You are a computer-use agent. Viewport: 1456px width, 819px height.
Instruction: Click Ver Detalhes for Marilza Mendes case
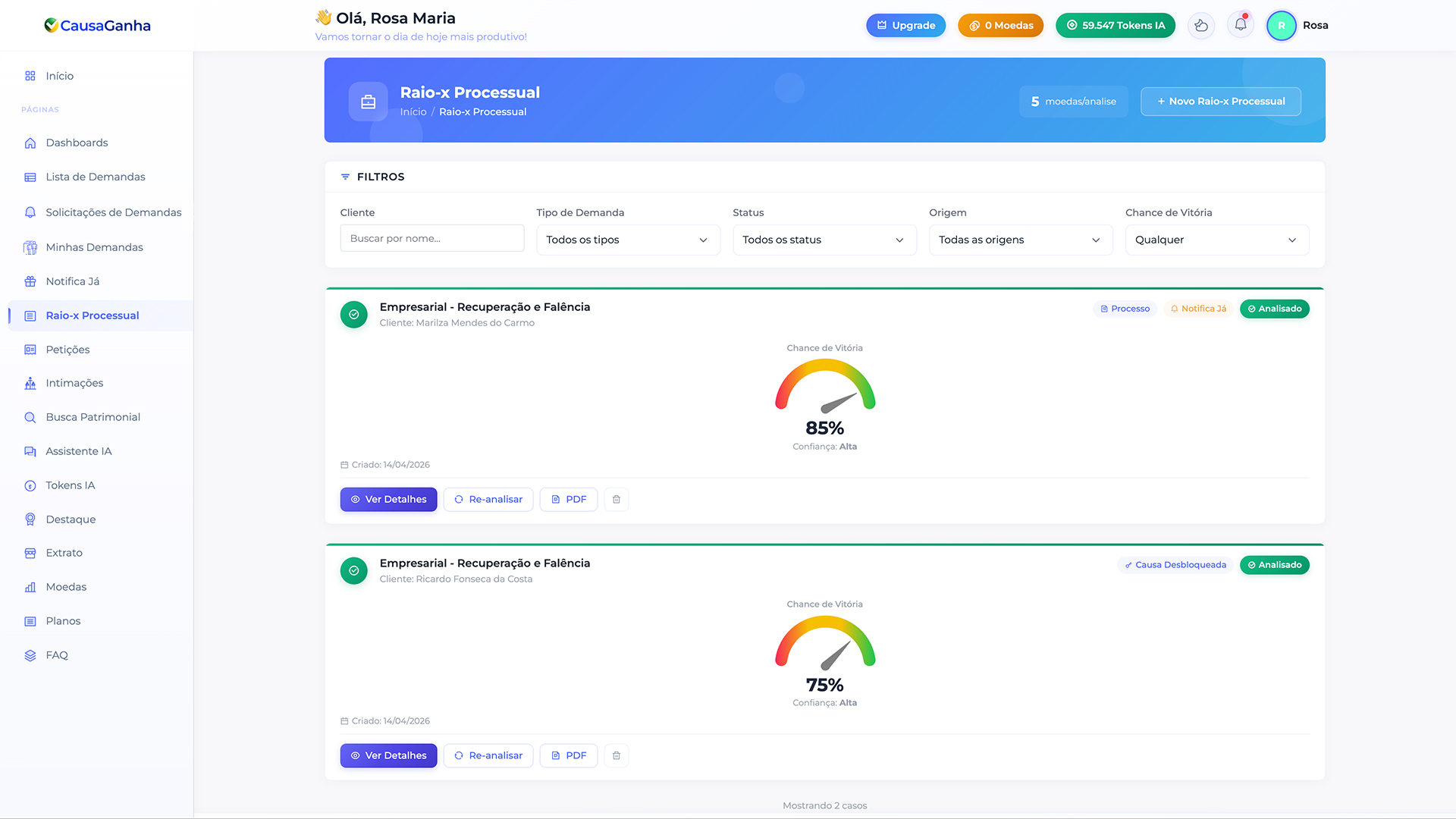[x=388, y=499]
